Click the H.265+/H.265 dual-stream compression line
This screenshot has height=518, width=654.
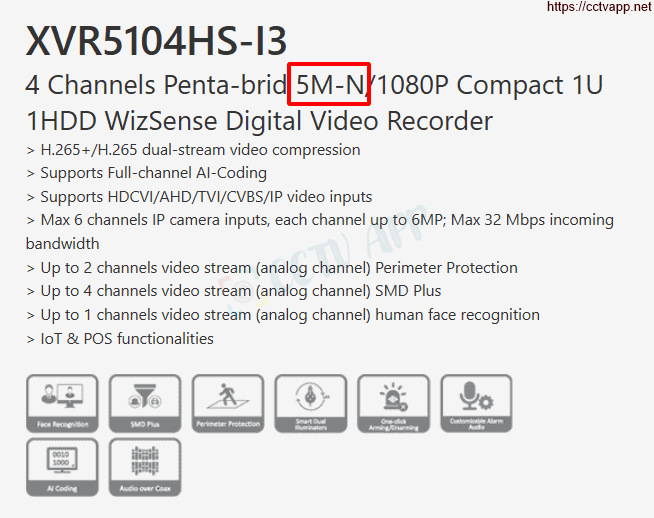pos(193,150)
